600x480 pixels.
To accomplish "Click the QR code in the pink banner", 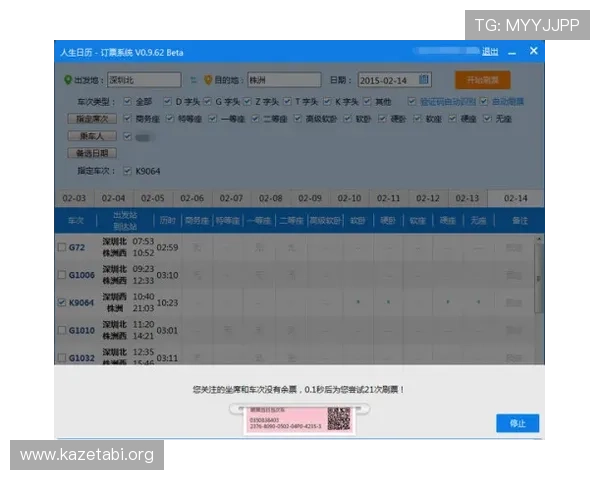I will pyautogui.click(x=339, y=419).
